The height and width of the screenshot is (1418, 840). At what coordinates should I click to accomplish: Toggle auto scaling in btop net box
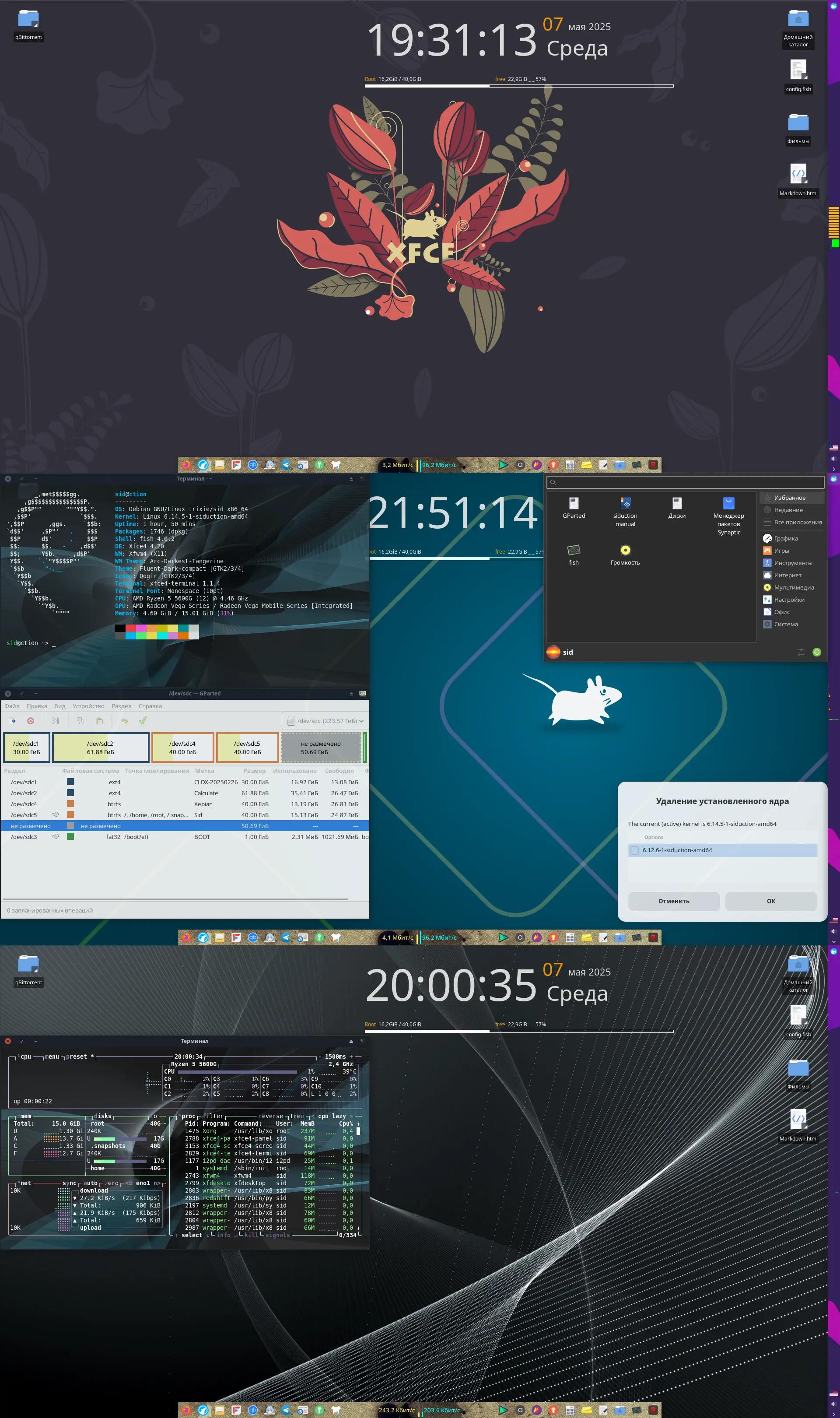click(91, 1183)
